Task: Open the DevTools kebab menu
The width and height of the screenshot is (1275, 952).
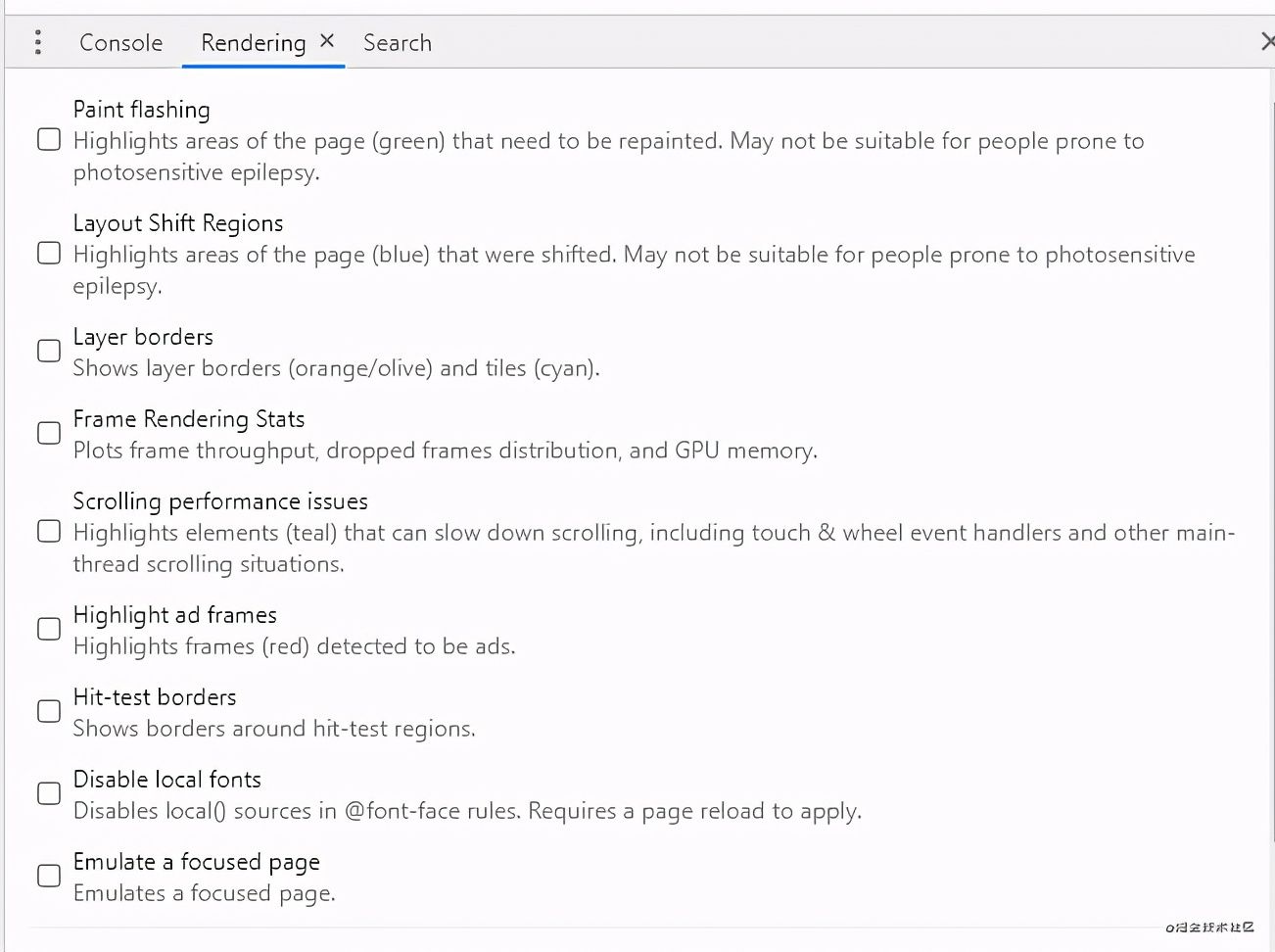Action: click(37, 42)
